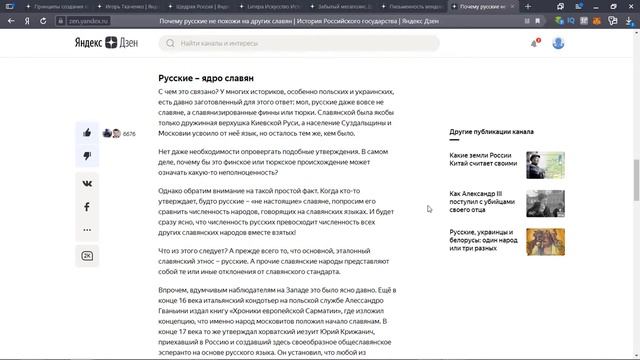
Task: Open the IQ extension icon
Action: click(571, 21)
